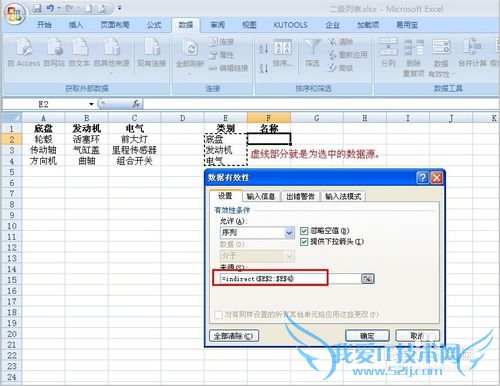Click Edit Links in Connections group

tap(229, 68)
